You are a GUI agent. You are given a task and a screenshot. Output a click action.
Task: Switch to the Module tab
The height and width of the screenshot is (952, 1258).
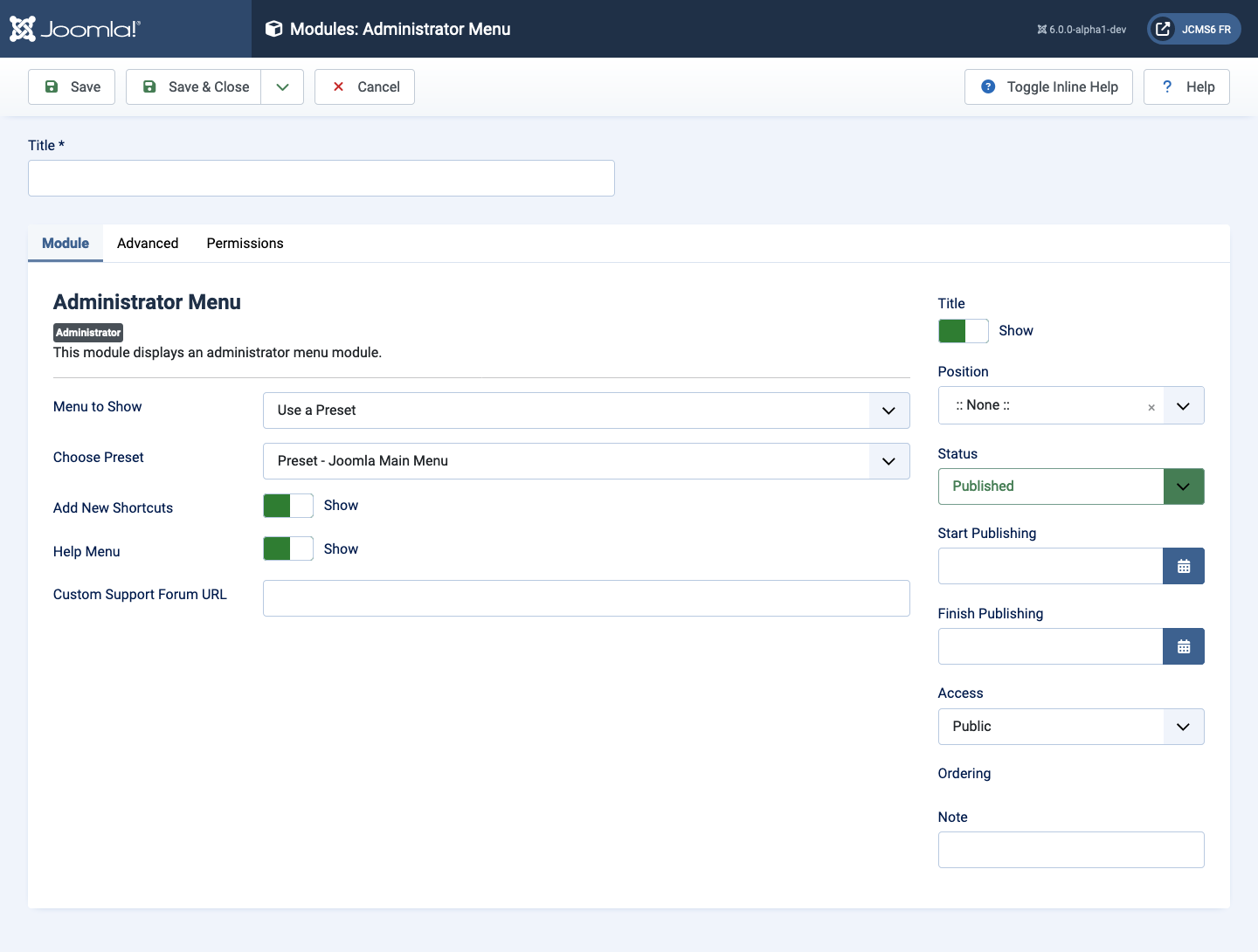click(66, 243)
